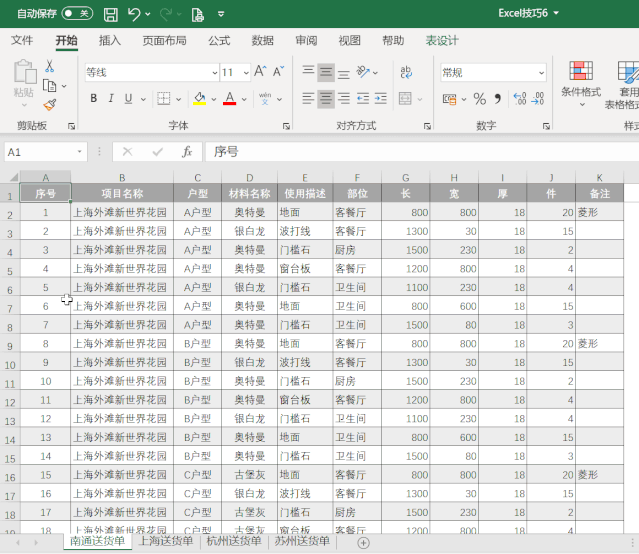Click the Insert Function fx icon
Screen dimensions: 639x554
(187, 152)
